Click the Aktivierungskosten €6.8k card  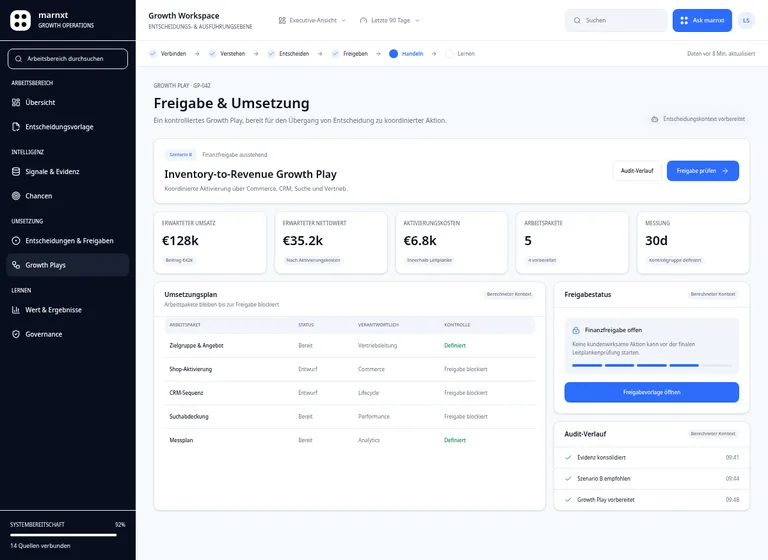452,243
